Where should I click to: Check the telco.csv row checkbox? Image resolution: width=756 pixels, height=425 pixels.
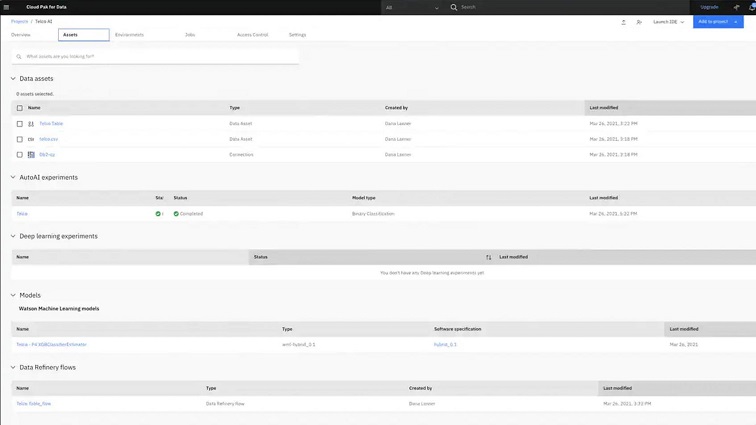(x=20, y=139)
